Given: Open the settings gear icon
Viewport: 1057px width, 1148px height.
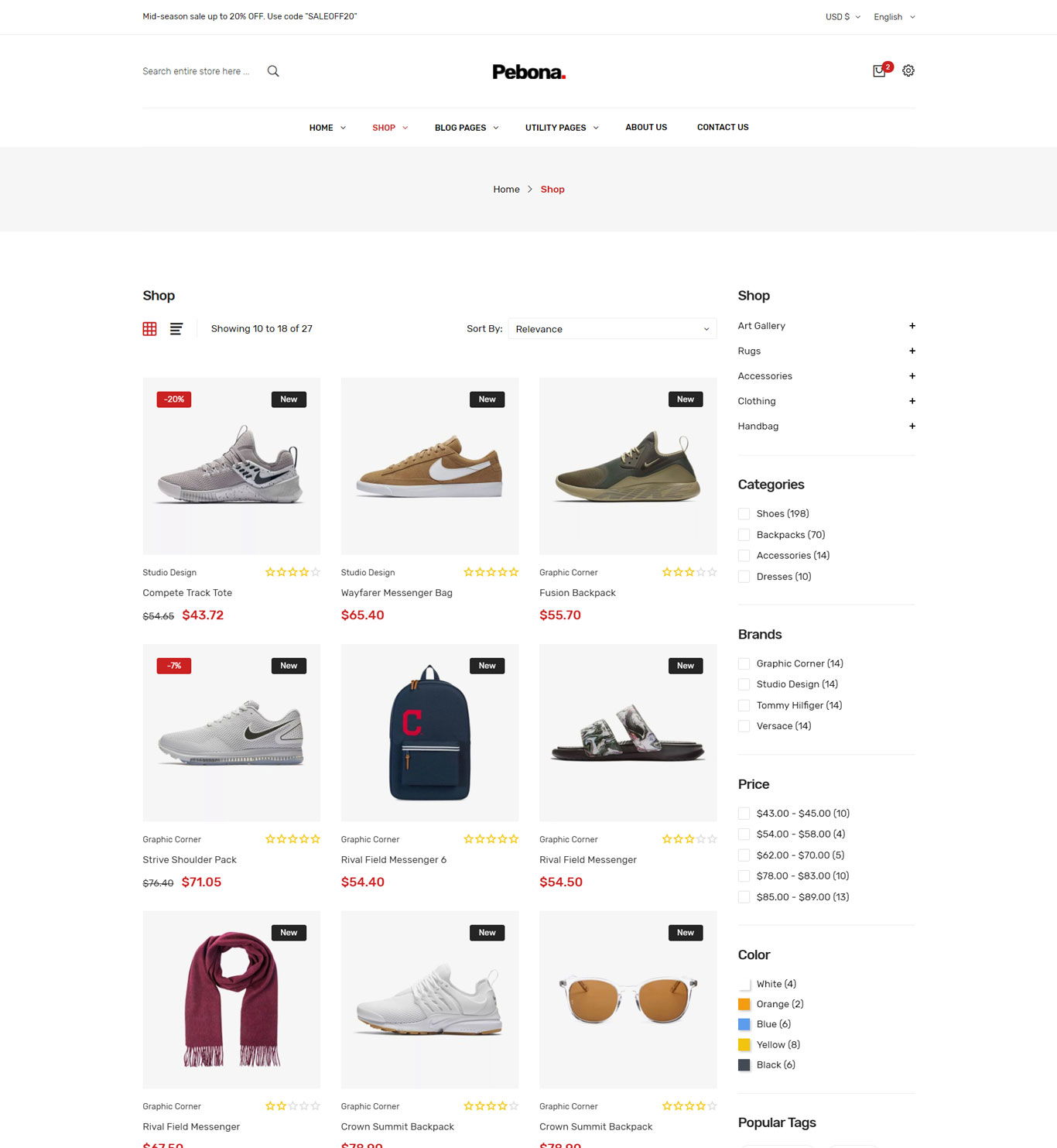Looking at the screenshot, I should click(x=908, y=70).
